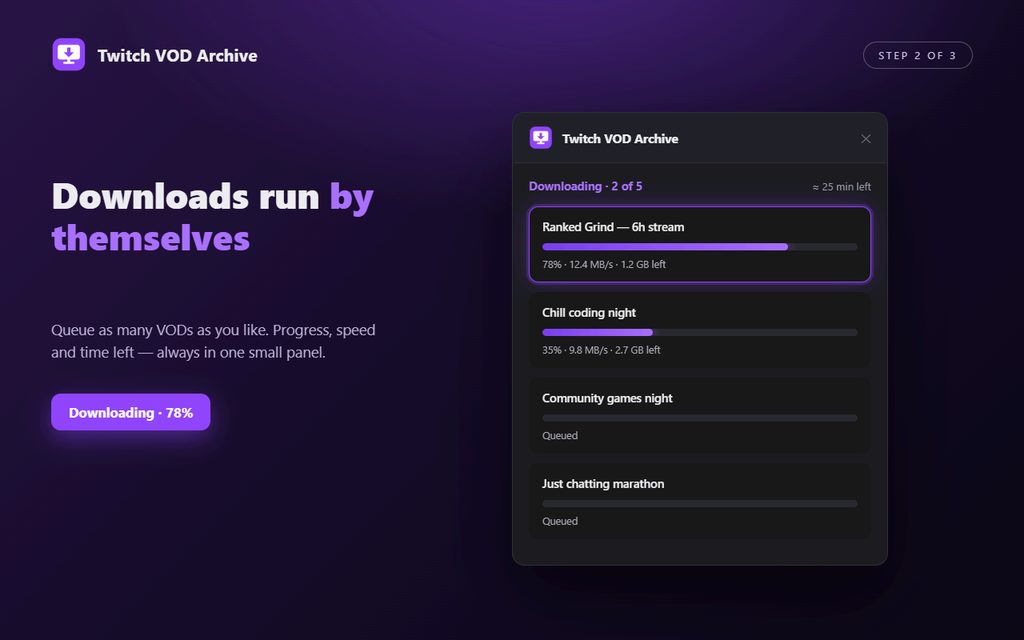Click the Just chatting marathon progress bar
Screen dimensions: 1024x640
click(x=699, y=504)
